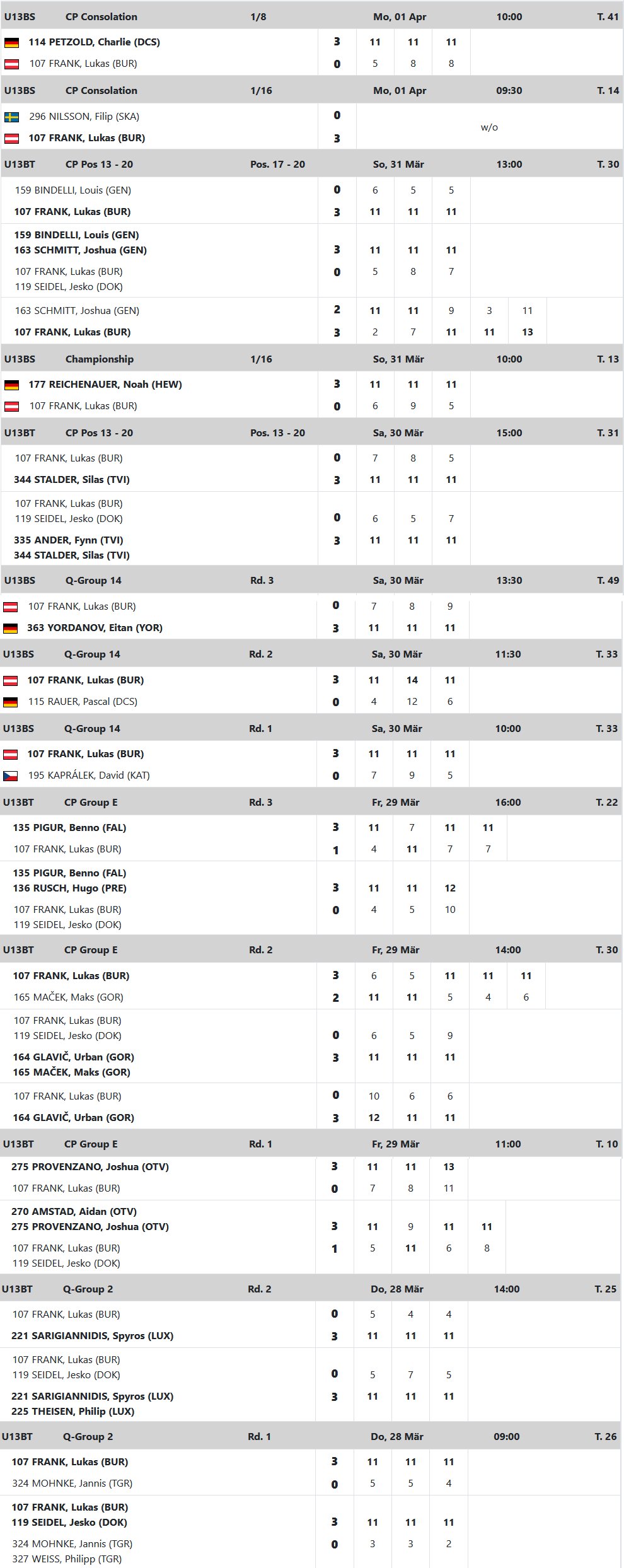Click German flag beside RAUER, Pascal

pos(10,702)
